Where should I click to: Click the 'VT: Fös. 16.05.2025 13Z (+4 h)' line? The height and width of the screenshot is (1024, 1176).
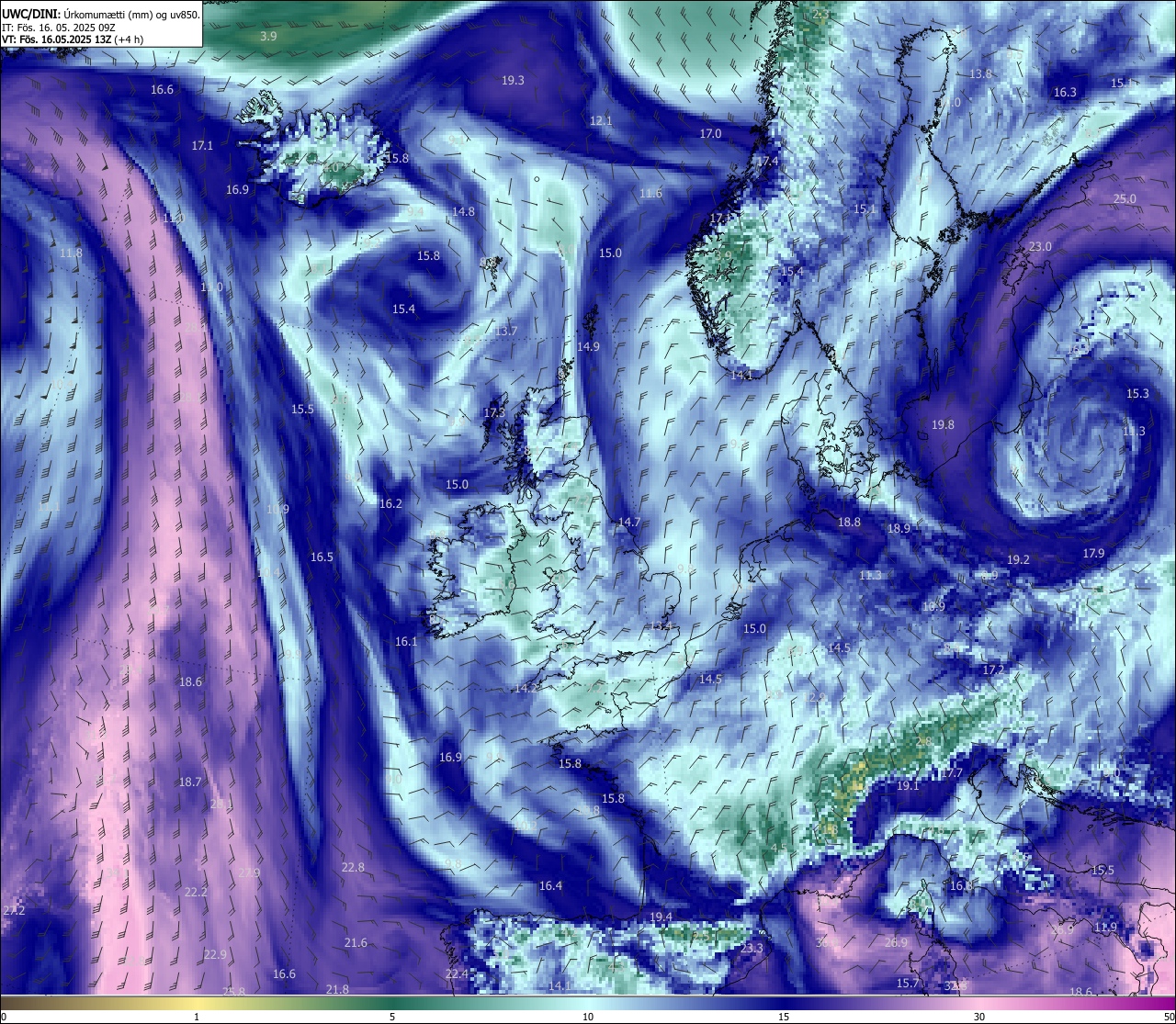(x=73, y=39)
